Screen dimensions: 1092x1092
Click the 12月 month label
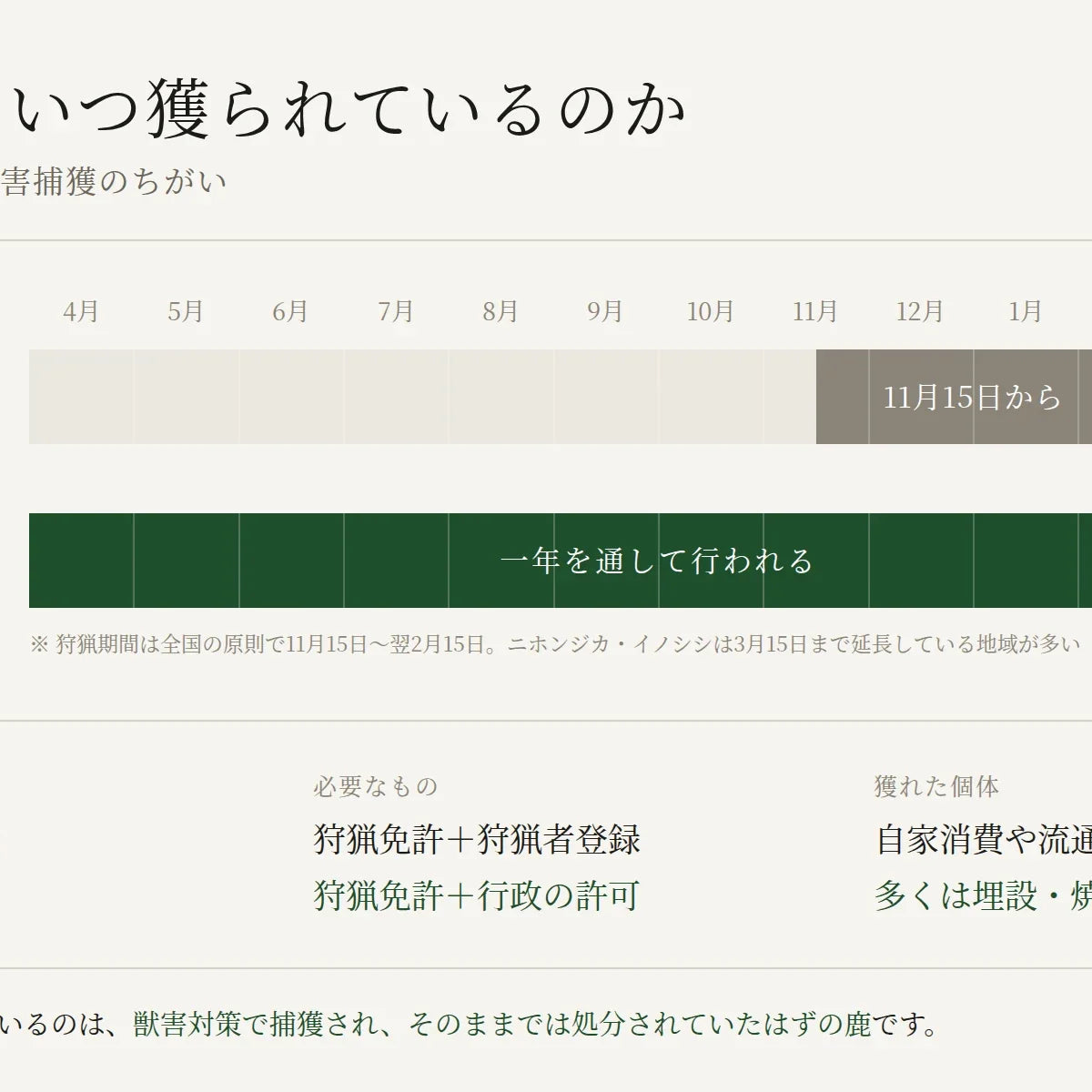pyautogui.click(x=920, y=311)
